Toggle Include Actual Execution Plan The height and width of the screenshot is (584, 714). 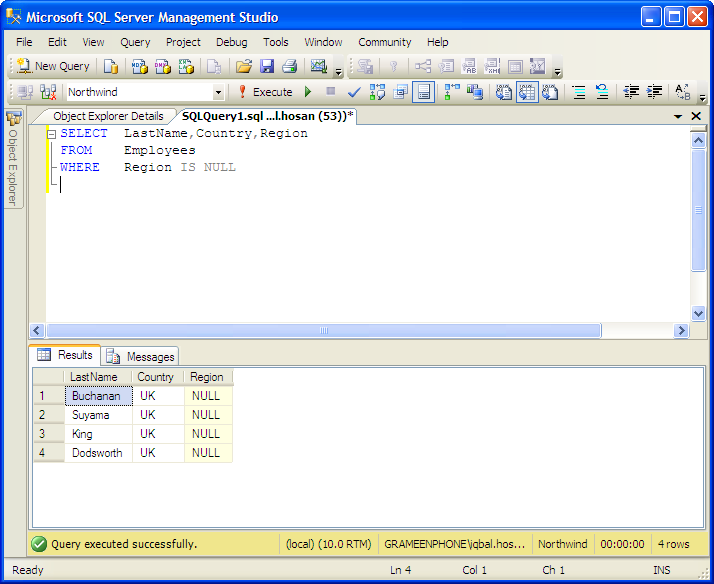pyautogui.click(x=452, y=92)
